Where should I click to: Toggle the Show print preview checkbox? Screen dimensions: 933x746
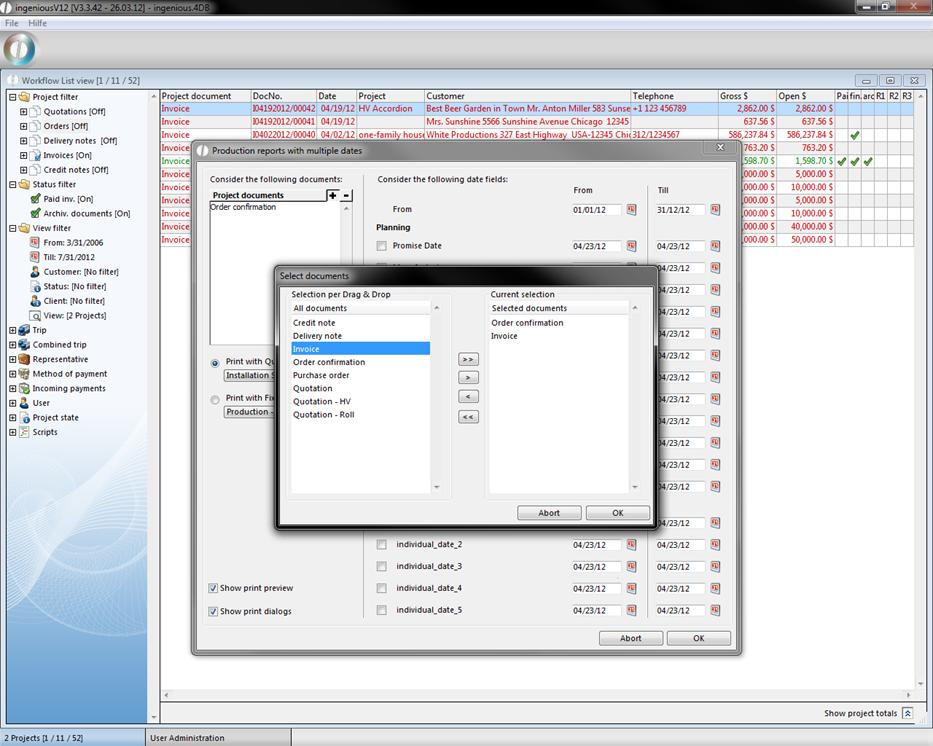pos(213,588)
